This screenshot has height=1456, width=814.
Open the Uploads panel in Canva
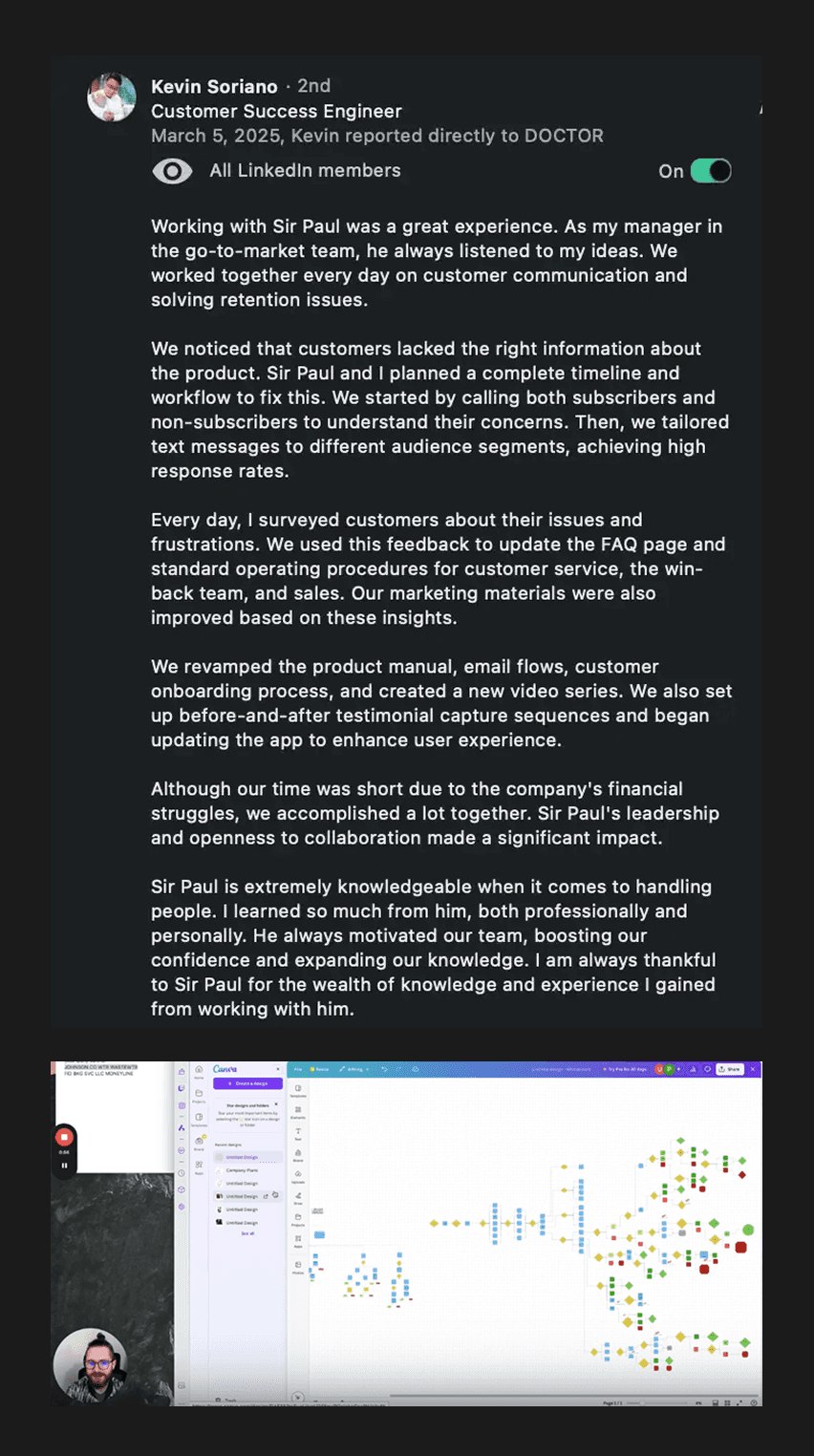[x=298, y=1175]
